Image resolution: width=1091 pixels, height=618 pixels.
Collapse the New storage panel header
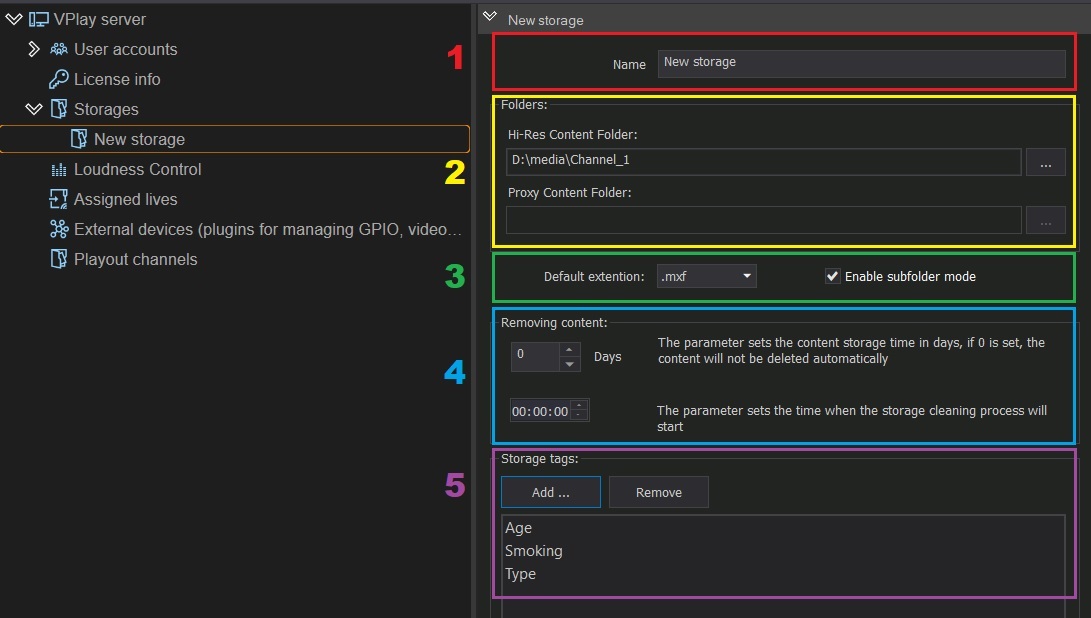pyautogui.click(x=490, y=16)
